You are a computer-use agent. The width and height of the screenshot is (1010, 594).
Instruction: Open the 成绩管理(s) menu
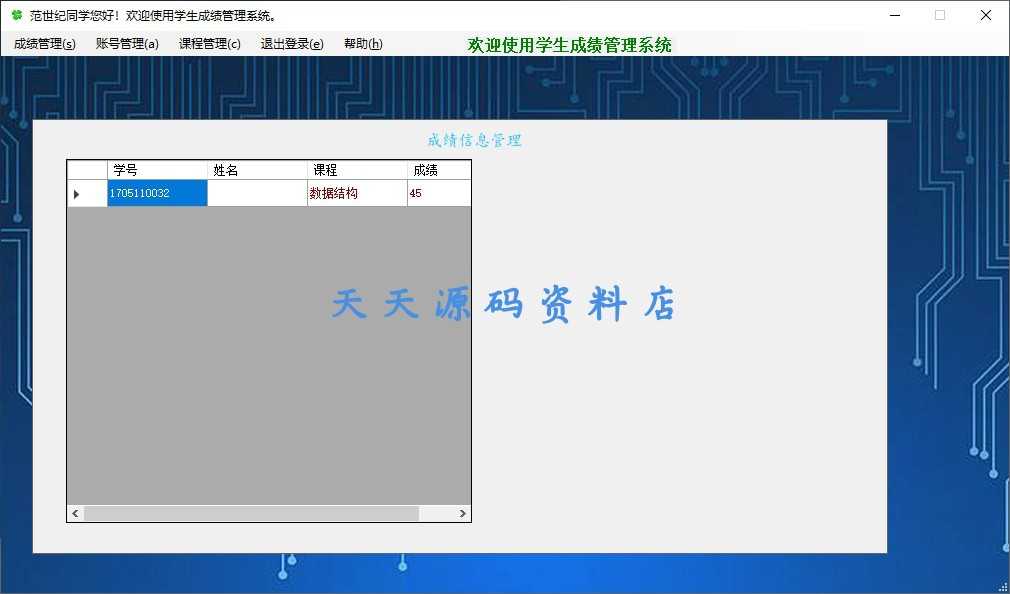(x=44, y=44)
